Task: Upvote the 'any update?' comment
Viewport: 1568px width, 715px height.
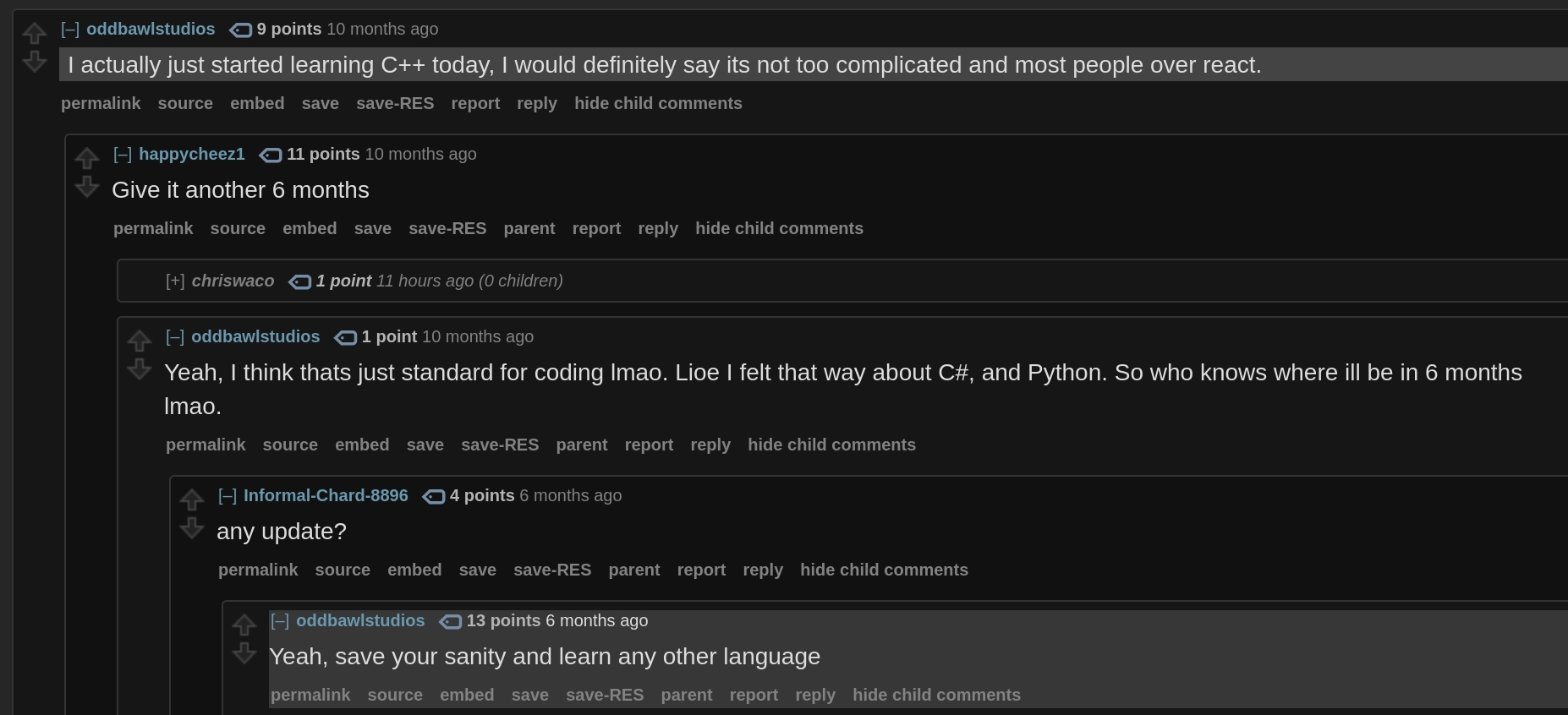Action: (192, 499)
